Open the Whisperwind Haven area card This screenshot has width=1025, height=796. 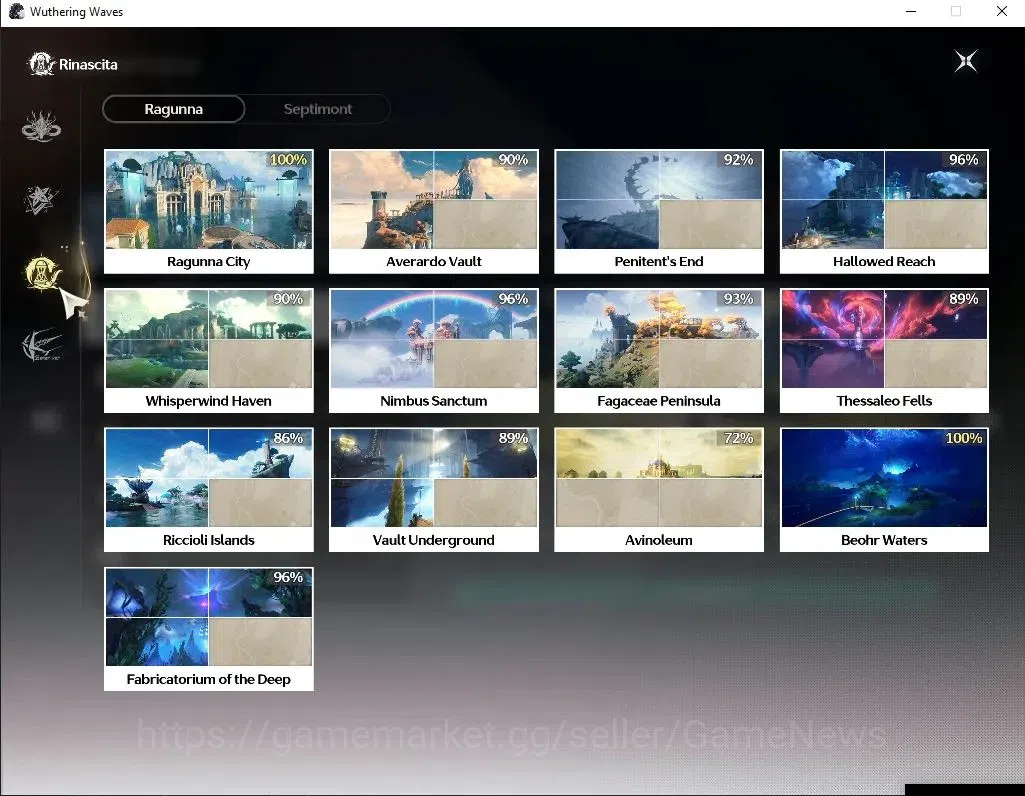(209, 350)
